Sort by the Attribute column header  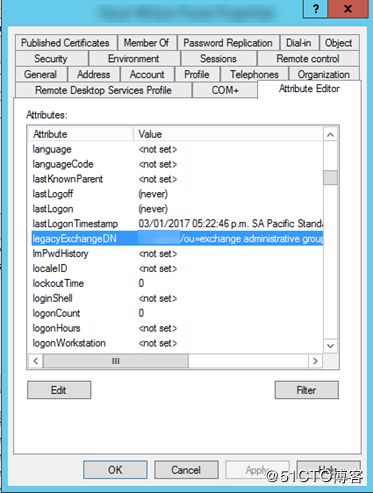coord(80,134)
